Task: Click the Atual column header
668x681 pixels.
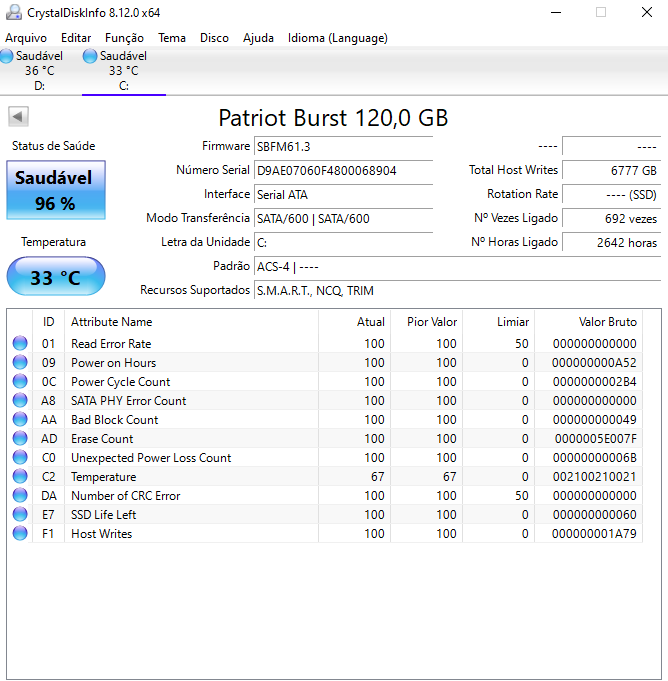Action: (x=354, y=322)
